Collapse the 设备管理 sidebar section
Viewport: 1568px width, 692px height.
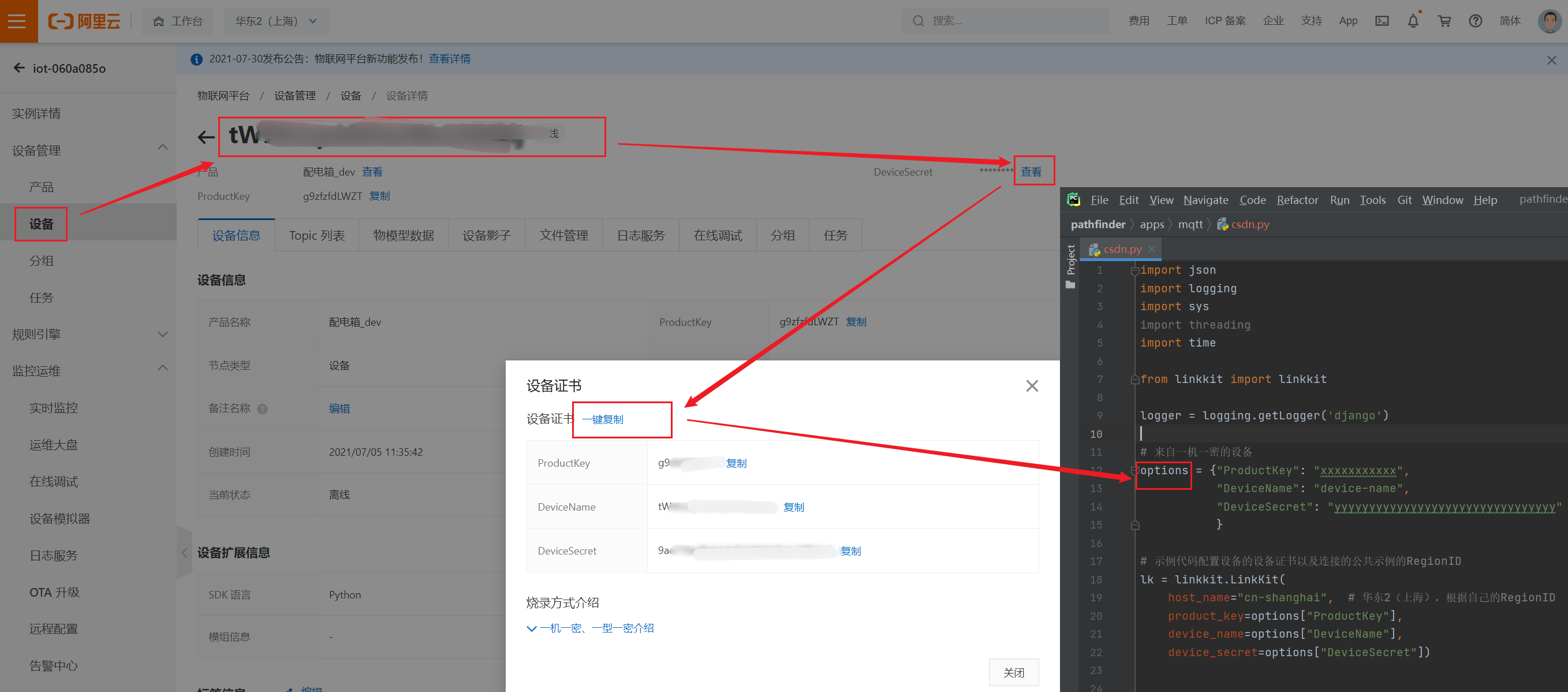pos(163,148)
